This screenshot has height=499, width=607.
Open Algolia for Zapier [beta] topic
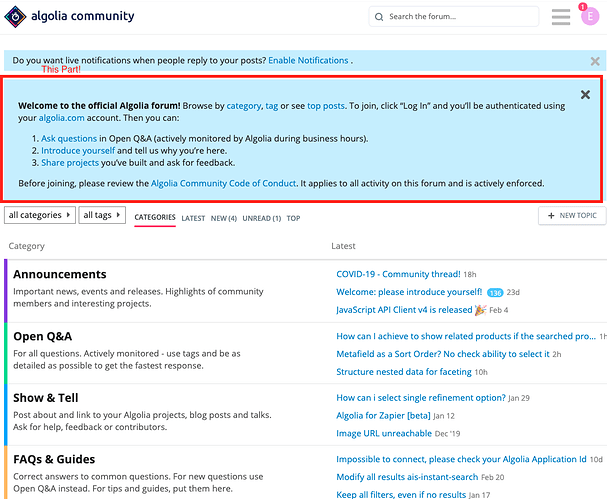[x=383, y=415]
